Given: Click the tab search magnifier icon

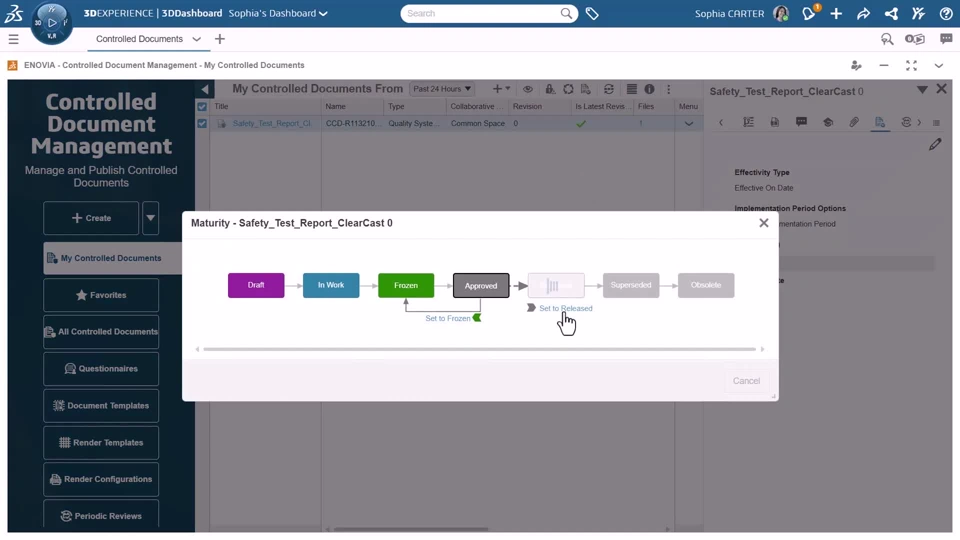Looking at the screenshot, I should pyautogui.click(x=887, y=39).
